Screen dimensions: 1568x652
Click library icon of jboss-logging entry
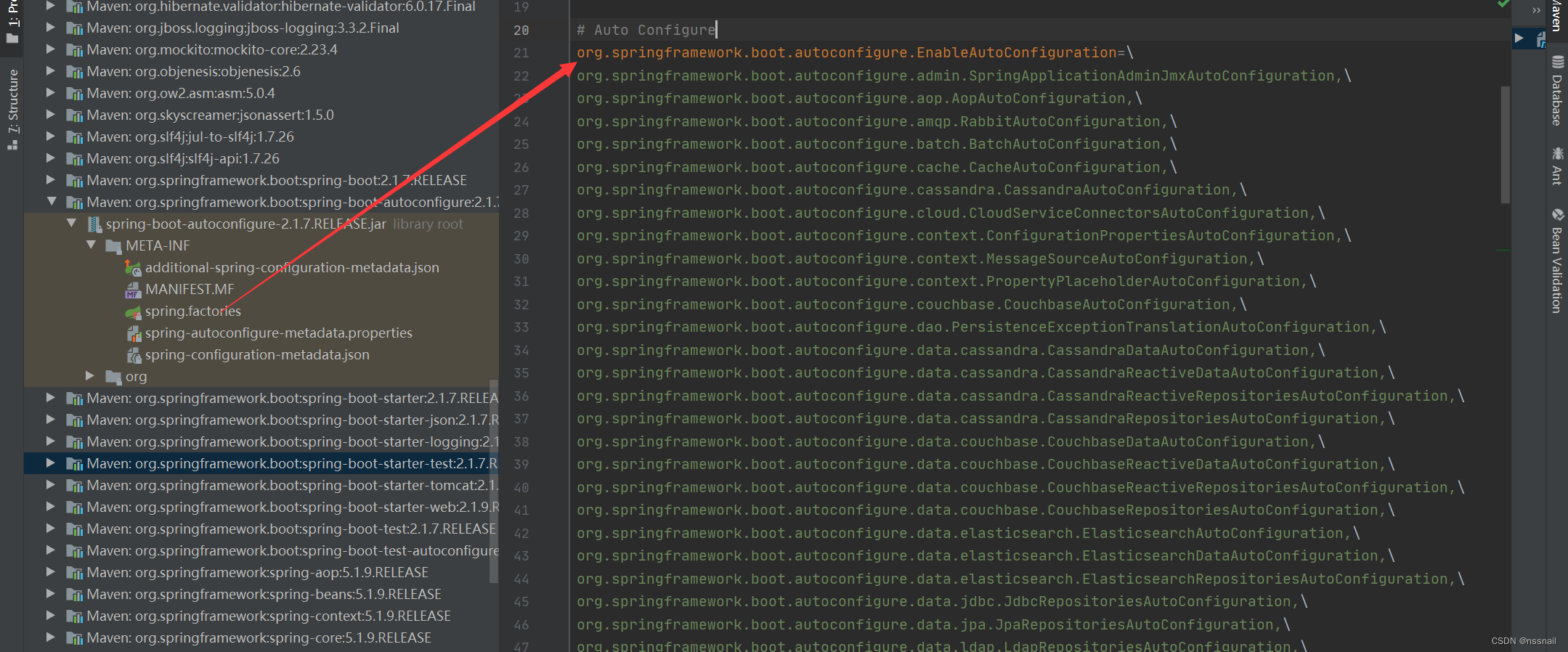coord(74,28)
